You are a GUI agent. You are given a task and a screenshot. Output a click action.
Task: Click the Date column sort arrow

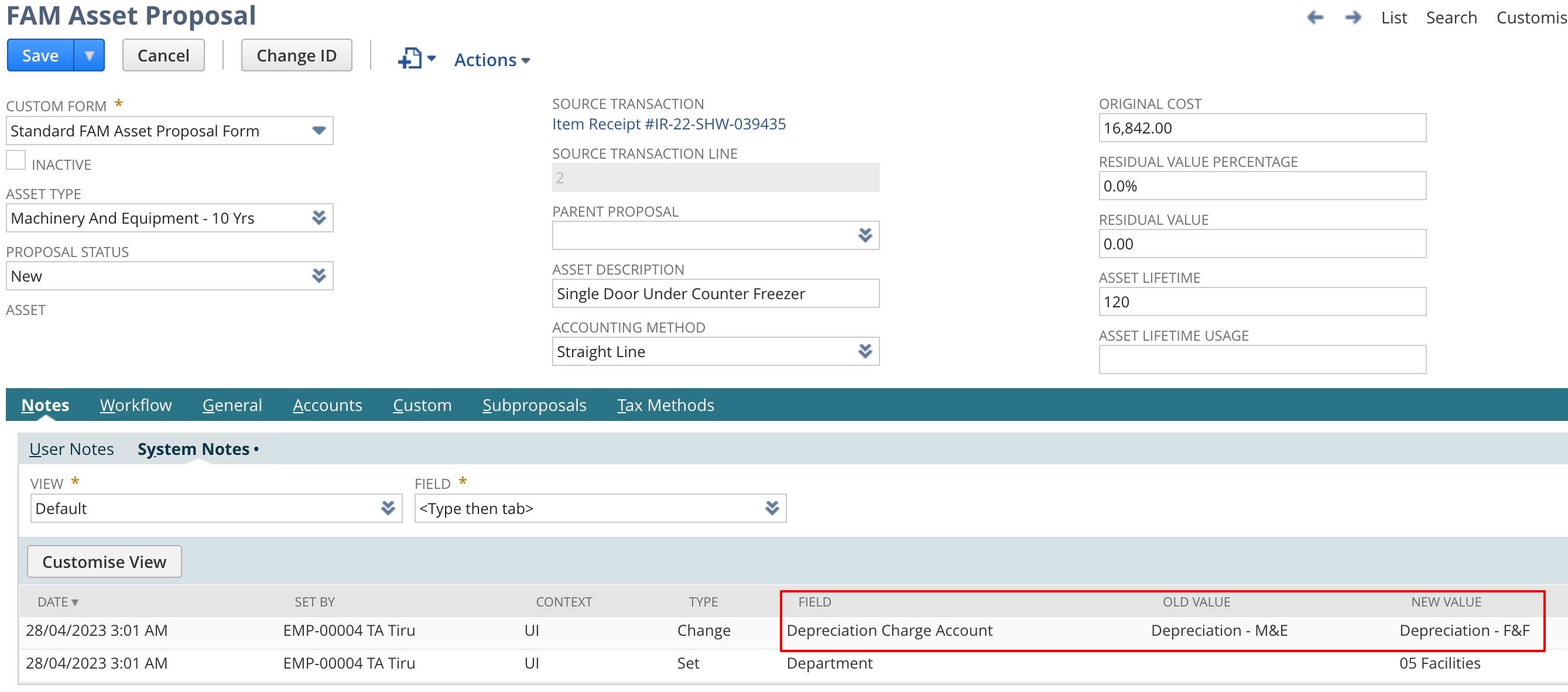pos(75,602)
